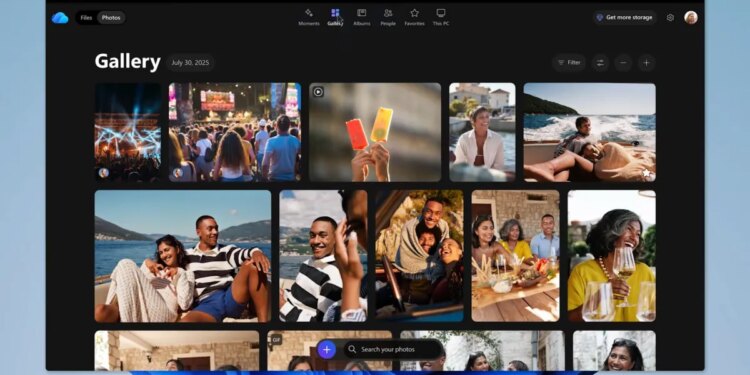Open settings gear icon
The image size is (750, 375).
coord(670,18)
